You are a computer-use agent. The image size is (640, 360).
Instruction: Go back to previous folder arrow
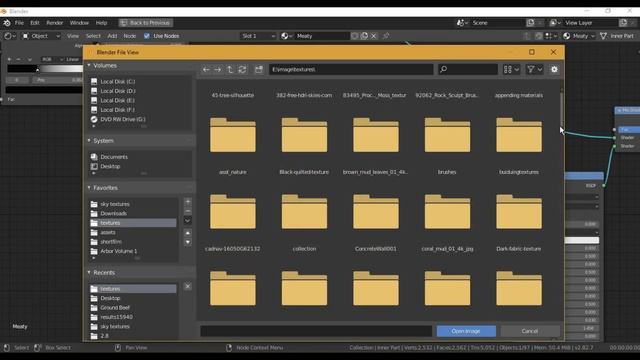[206, 70]
